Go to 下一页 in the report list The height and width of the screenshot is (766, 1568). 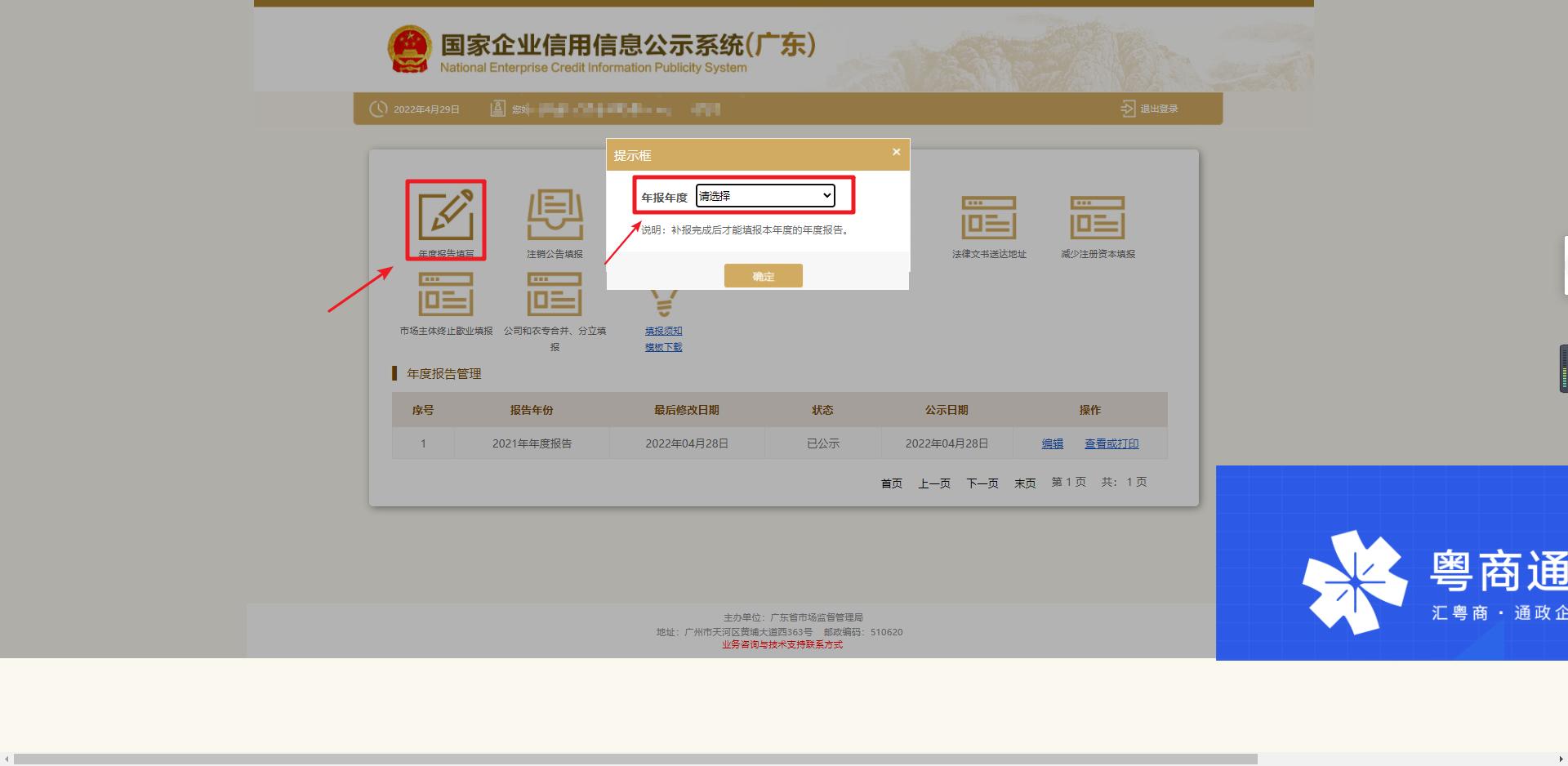coord(982,483)
